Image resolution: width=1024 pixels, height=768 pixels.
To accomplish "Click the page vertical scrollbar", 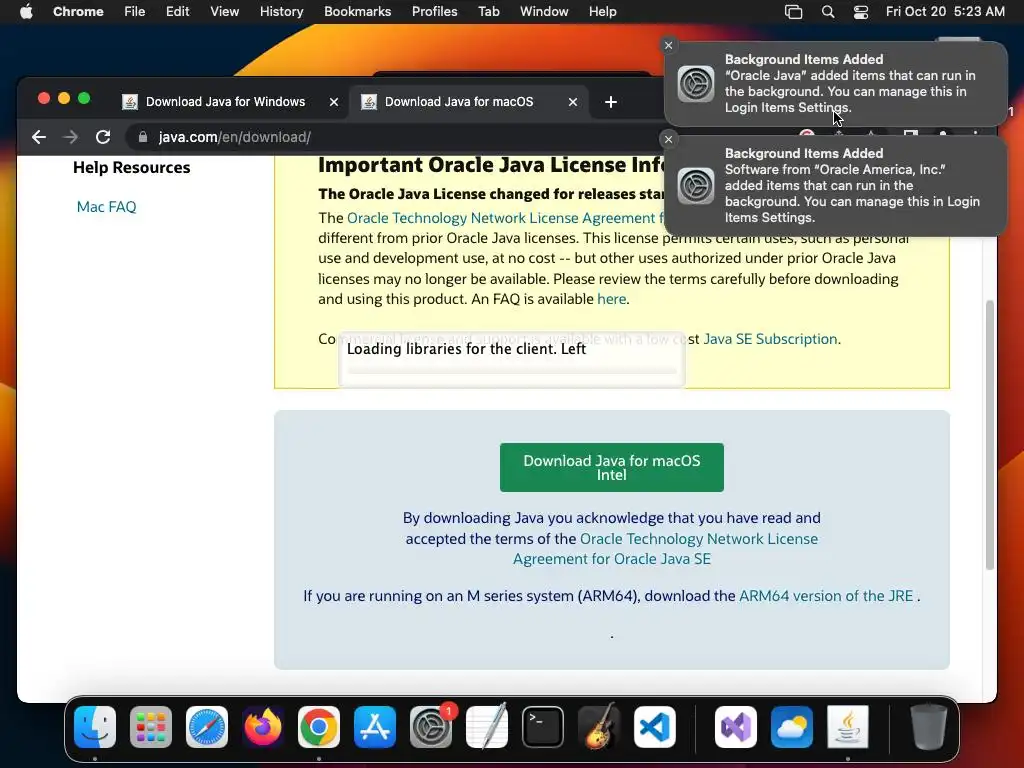I will (989, 434).
